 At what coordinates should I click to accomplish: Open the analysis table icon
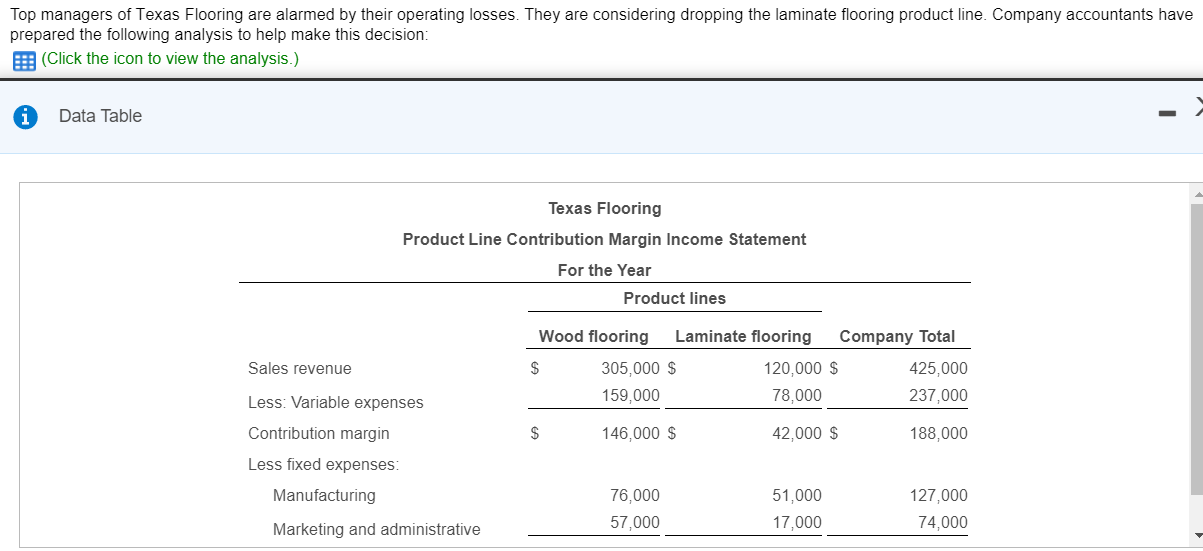pyautogui.click(x=22, y=60)
